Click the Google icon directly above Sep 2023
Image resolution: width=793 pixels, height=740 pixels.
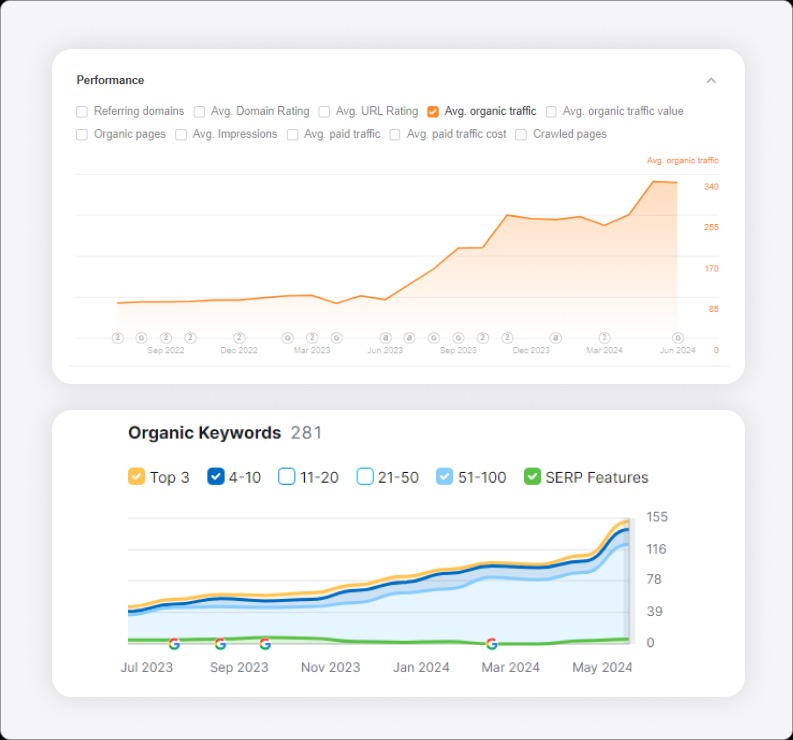220,644
